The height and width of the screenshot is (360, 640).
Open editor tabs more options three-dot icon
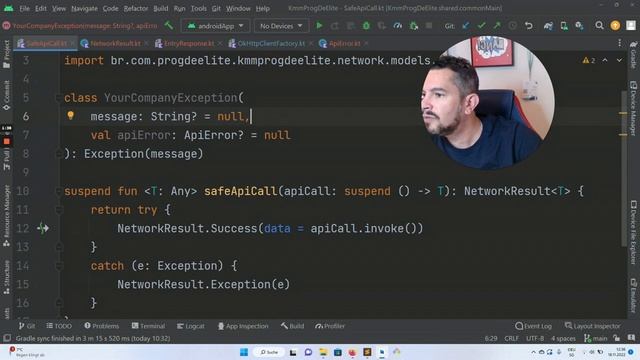(619, 43)
